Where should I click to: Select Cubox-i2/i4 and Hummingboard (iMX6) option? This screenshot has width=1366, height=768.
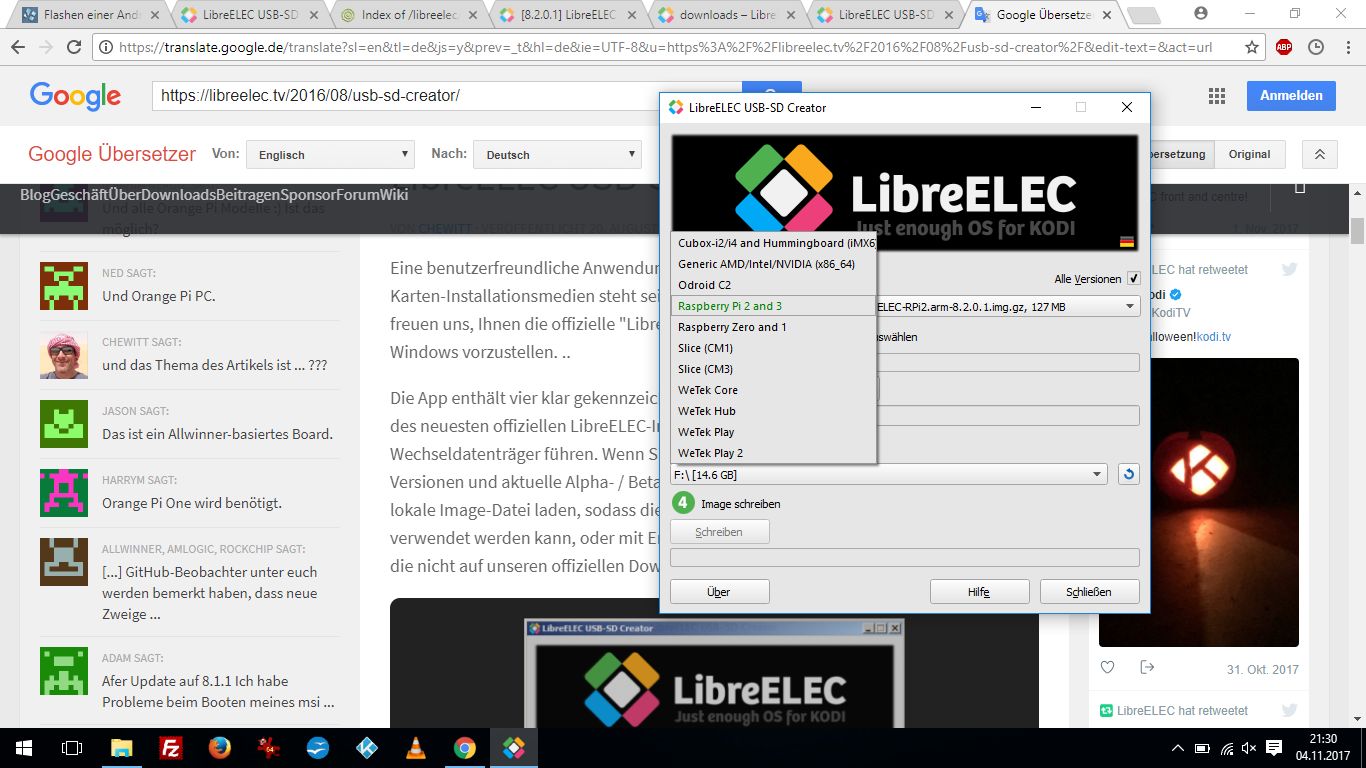(774, 243)
